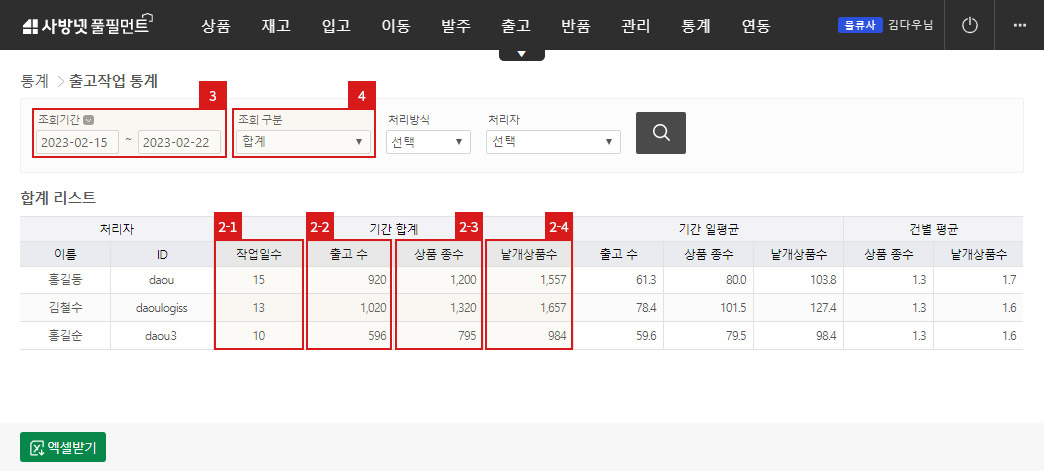The image size is (1044, 471).
Task: Click the power logout icon
Action: (970, 25)
